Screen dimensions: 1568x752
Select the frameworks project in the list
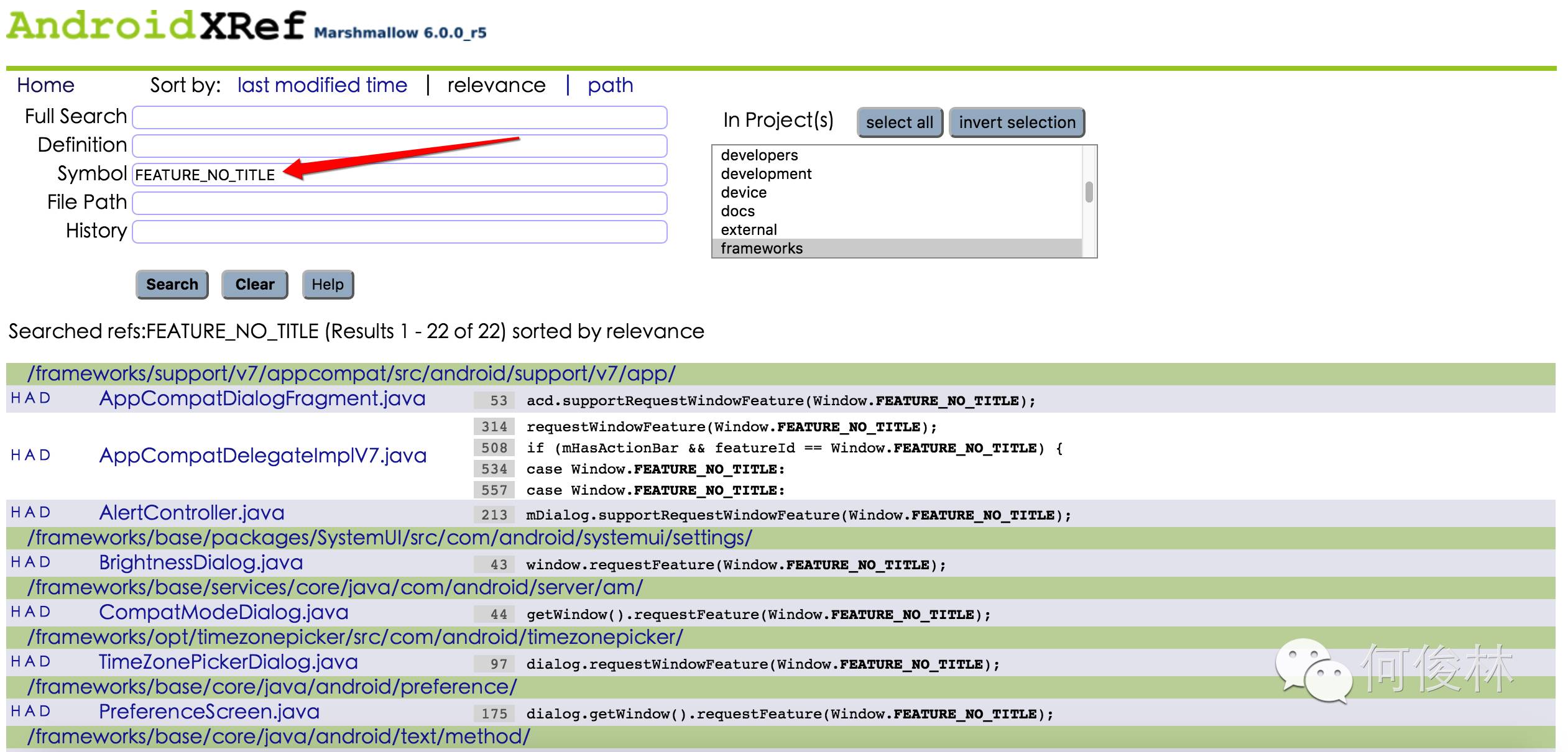coord(762,249)
